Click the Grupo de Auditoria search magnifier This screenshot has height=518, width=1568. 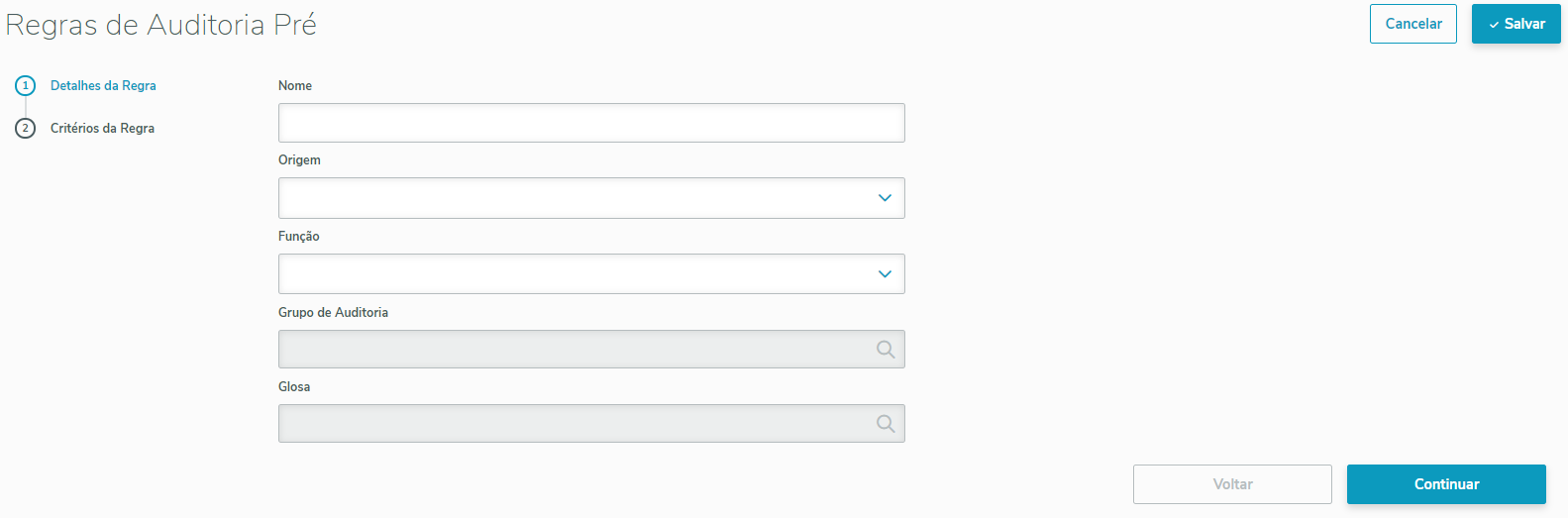[886, 350]
